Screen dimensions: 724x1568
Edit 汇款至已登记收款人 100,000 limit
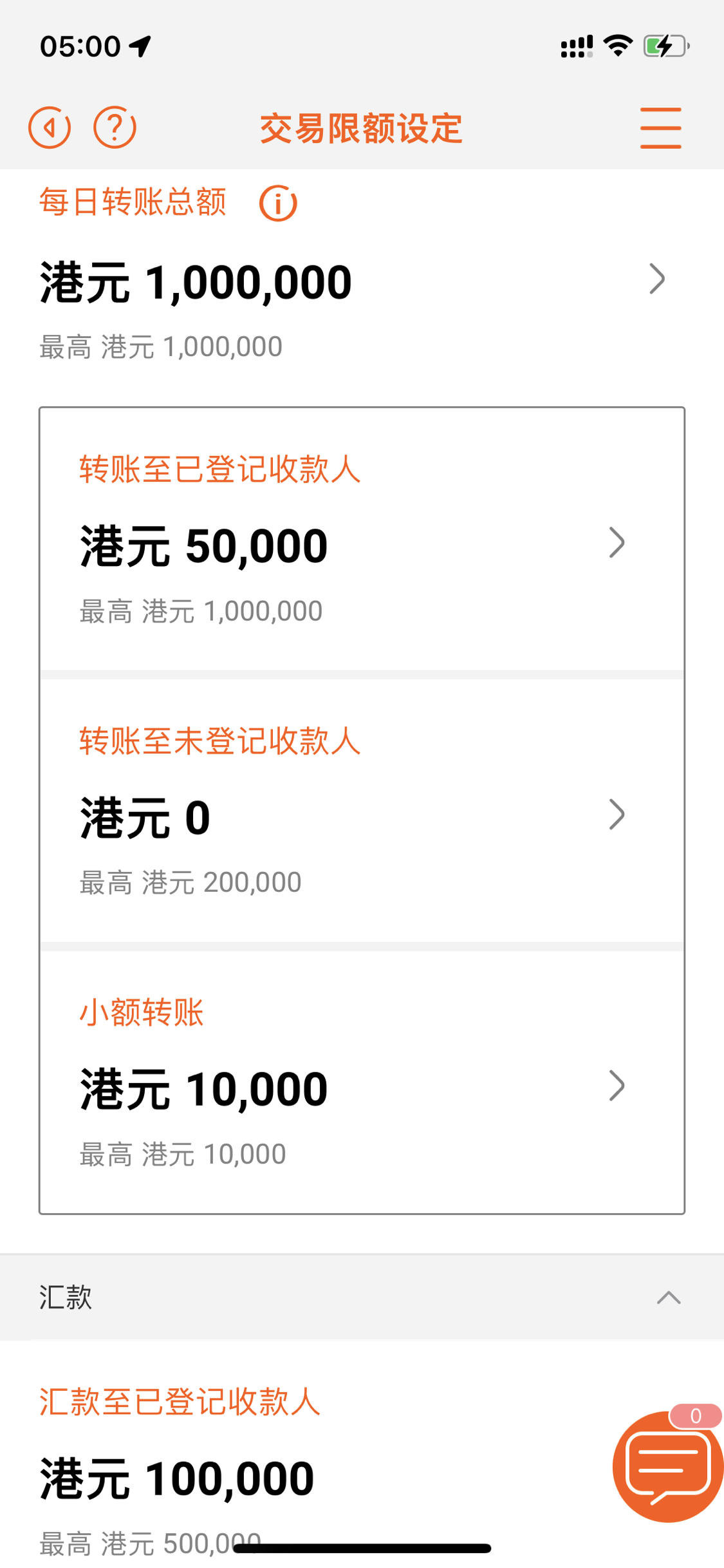pos(177,1478)
